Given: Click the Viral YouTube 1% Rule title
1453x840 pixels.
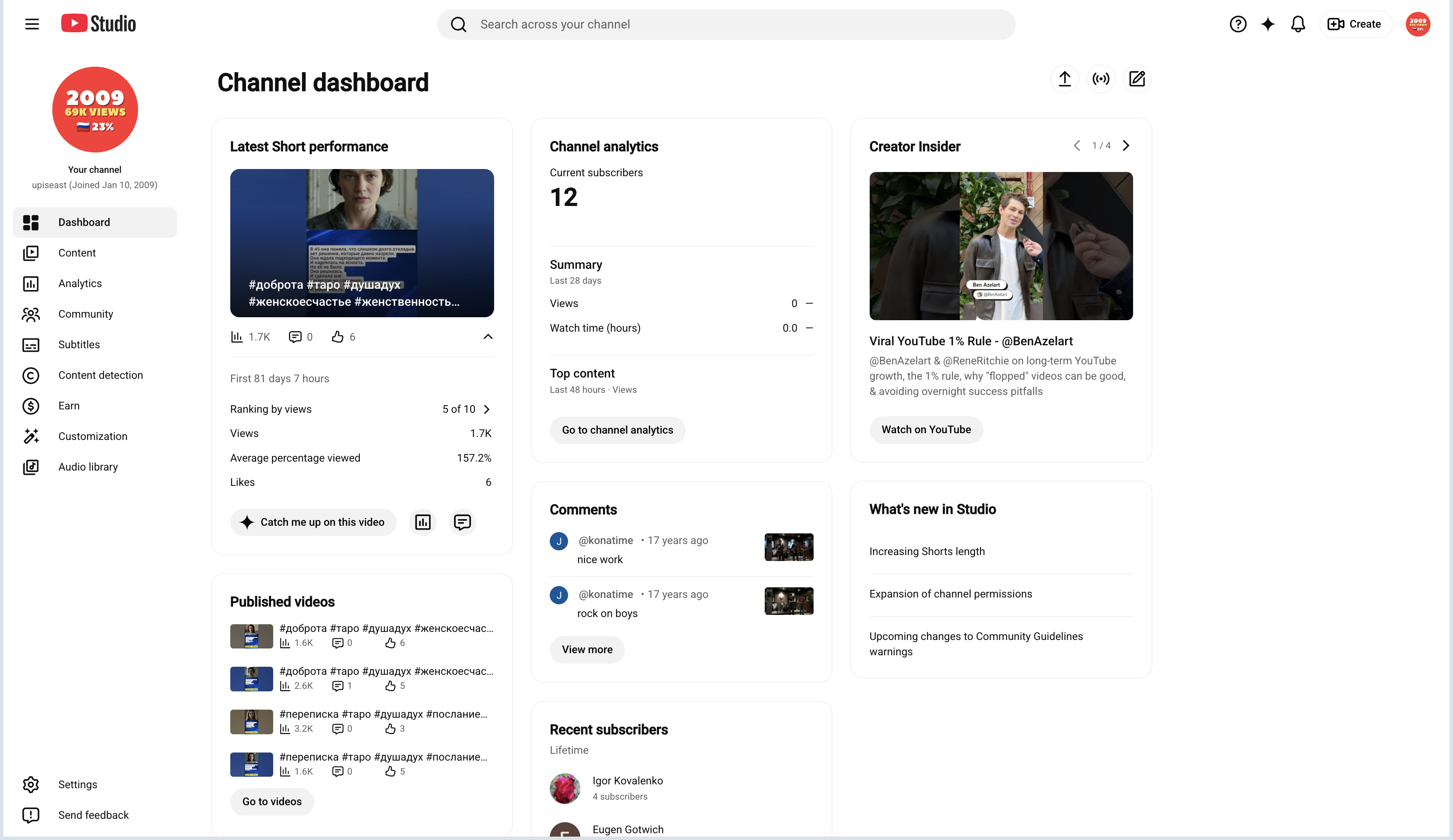Looking at the screenshot, I should coord(970,341).
